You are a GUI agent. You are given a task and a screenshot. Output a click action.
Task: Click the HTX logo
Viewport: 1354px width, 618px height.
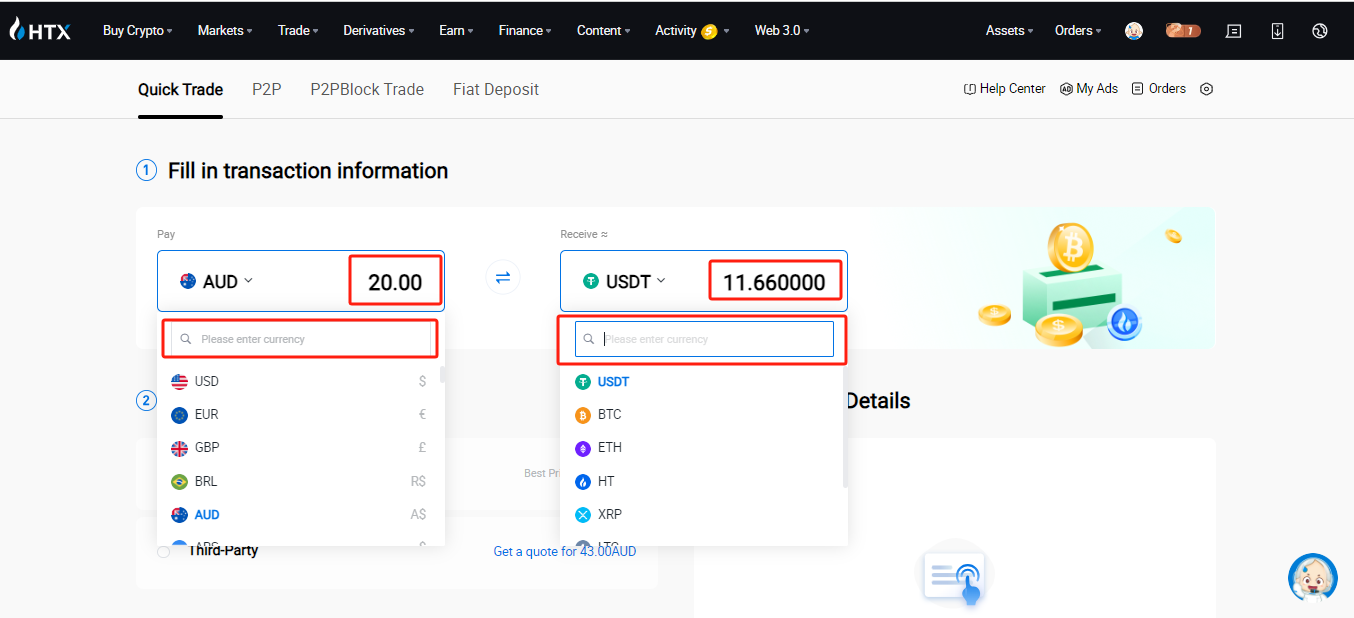pyautogui.click(x=40, y=31)
